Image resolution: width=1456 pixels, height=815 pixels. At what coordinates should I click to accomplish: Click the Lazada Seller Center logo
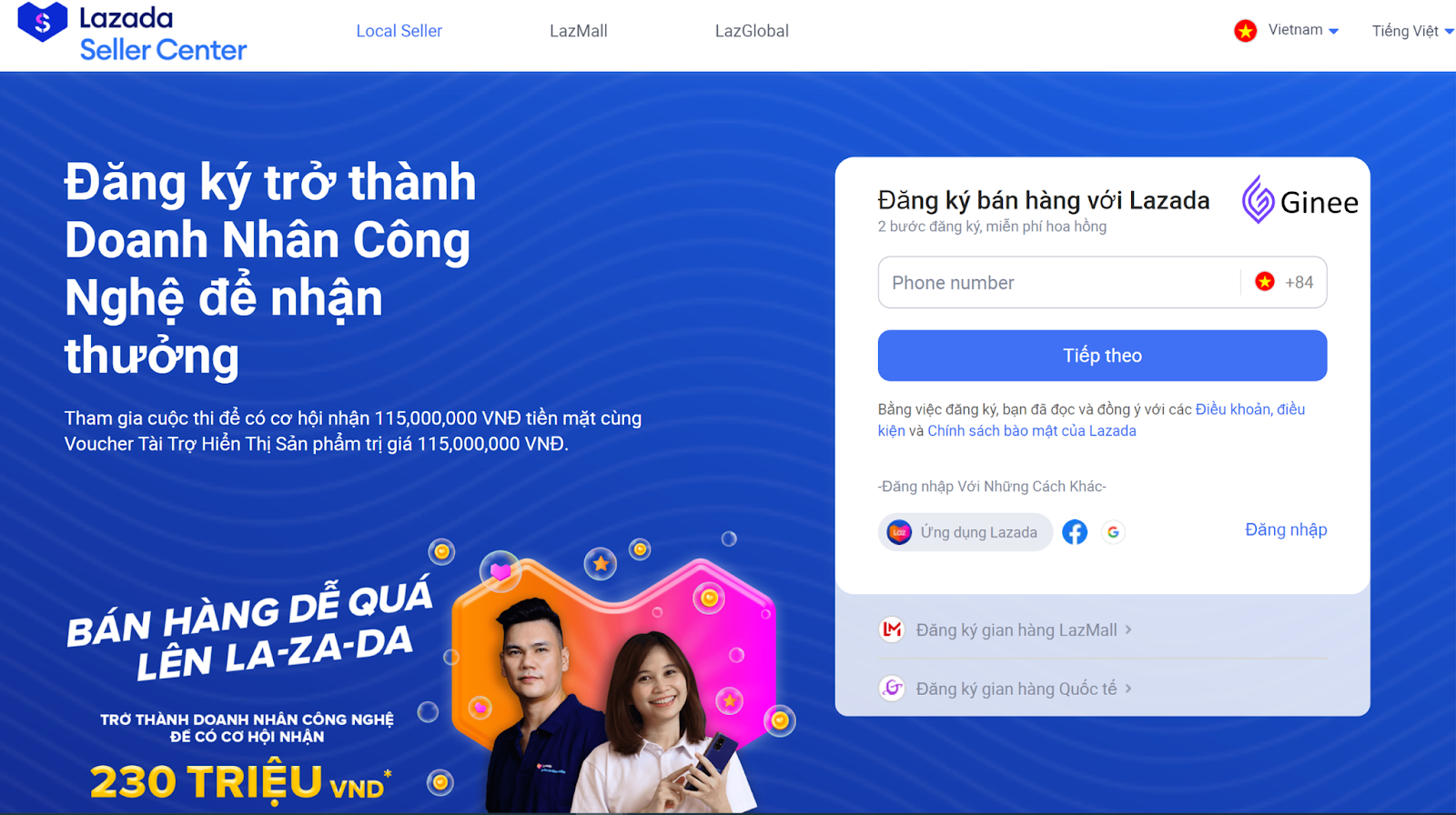pyautogui.click(x=132, y=33)
